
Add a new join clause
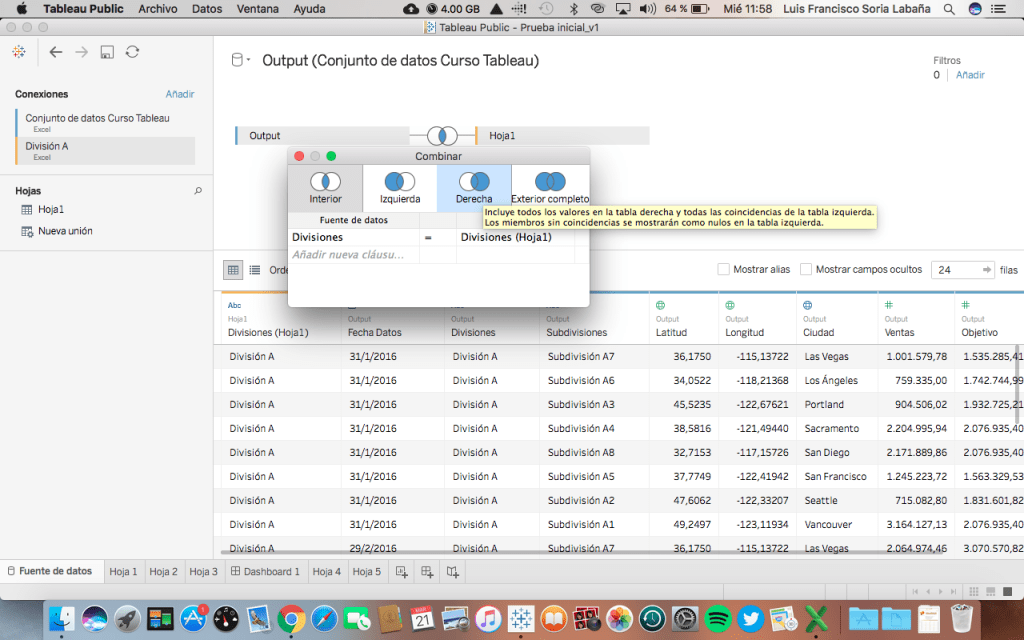click(x=353, y=255)
